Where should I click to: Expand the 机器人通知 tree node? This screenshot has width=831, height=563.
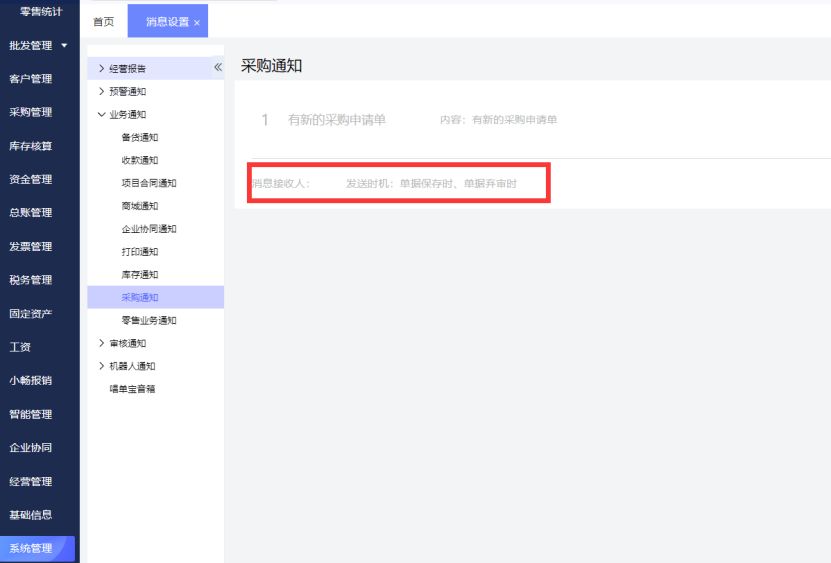pyautogui.click(x=101, y=366)
